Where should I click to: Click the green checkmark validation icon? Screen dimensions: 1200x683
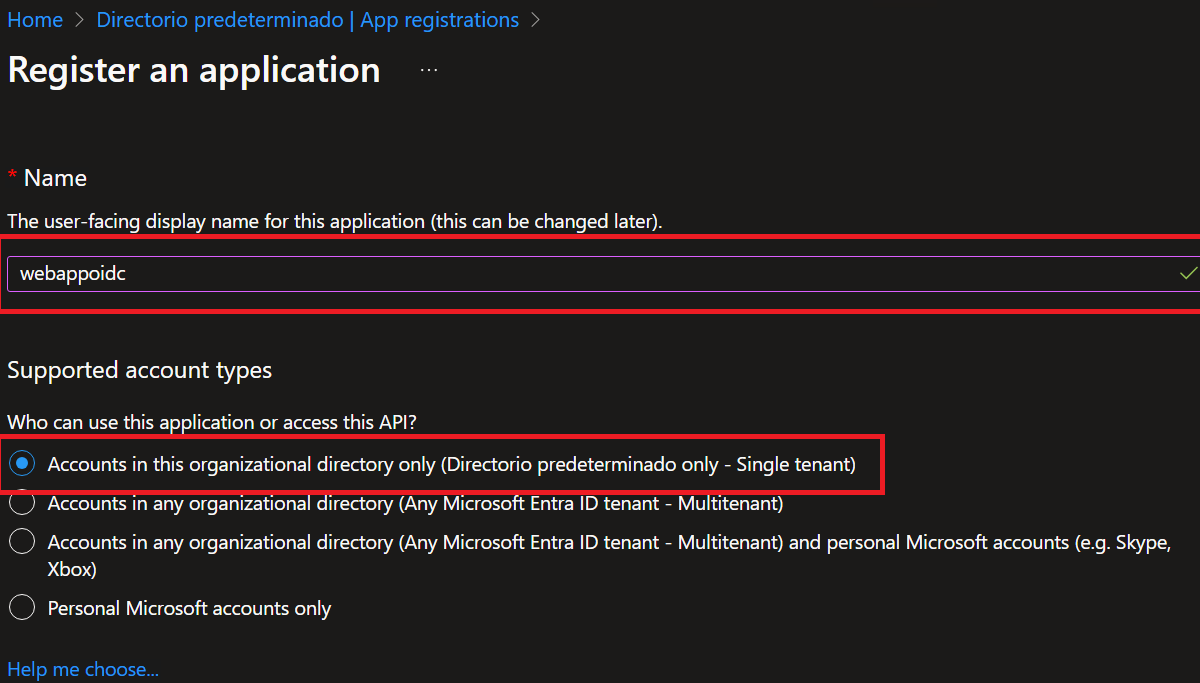[1187, 272]
